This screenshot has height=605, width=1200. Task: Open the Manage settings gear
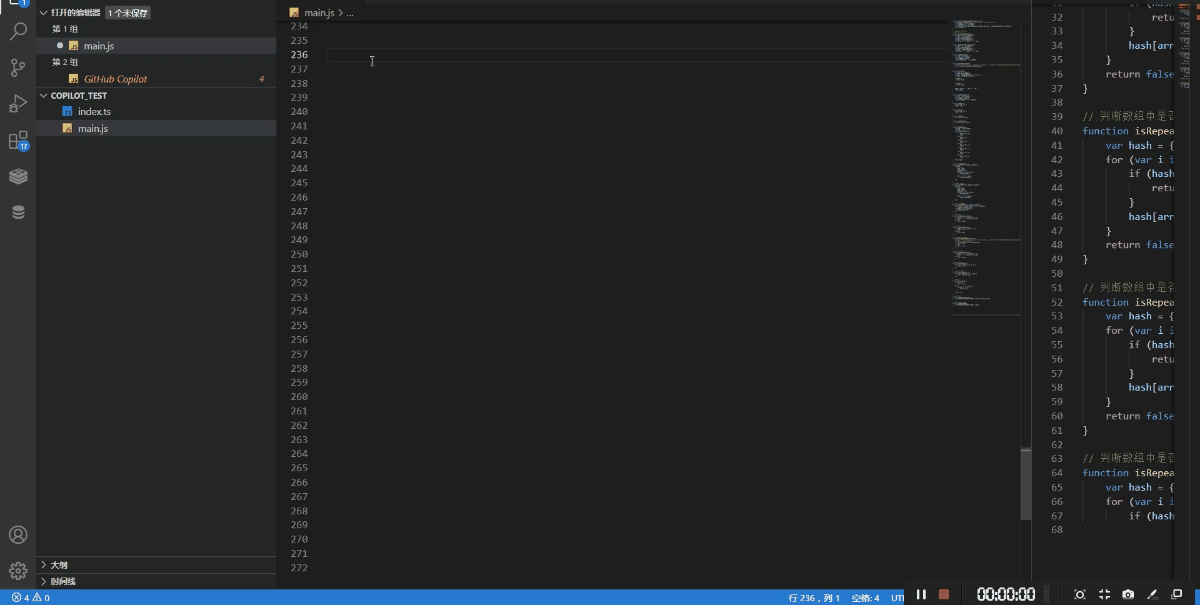pyautogui.click(x=18, y=570)
